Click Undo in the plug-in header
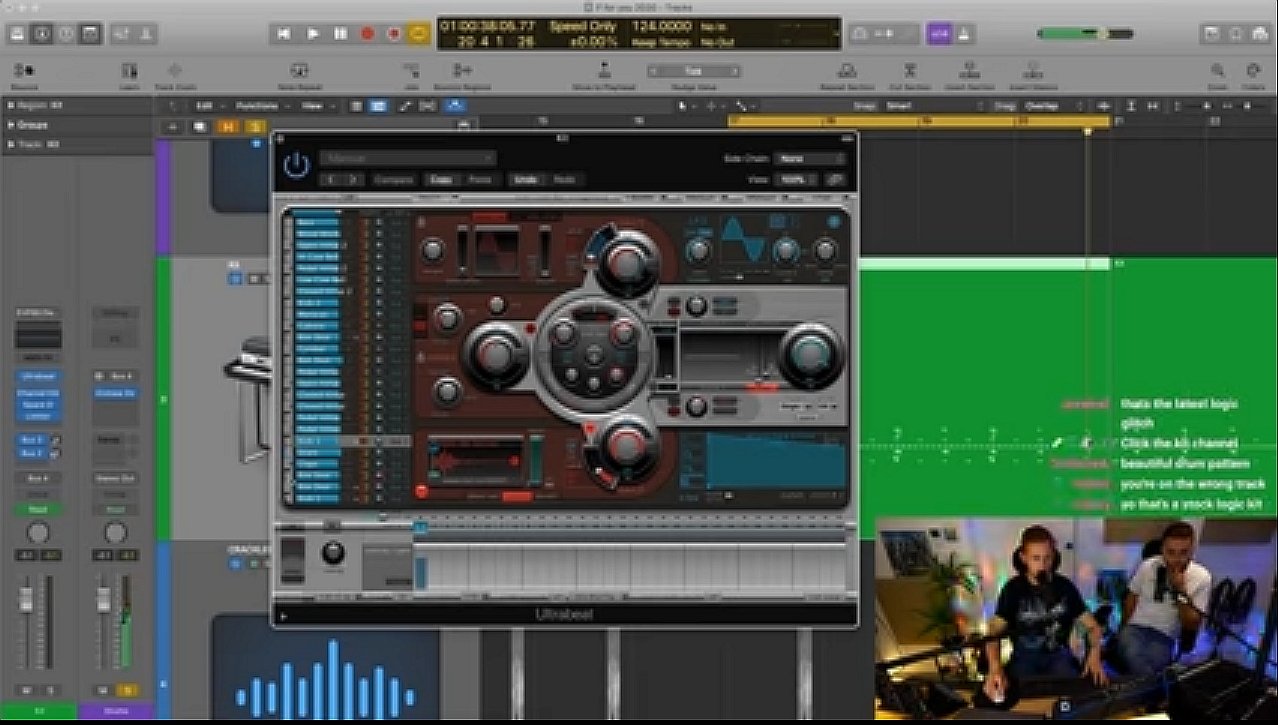 tap(525, 180)
